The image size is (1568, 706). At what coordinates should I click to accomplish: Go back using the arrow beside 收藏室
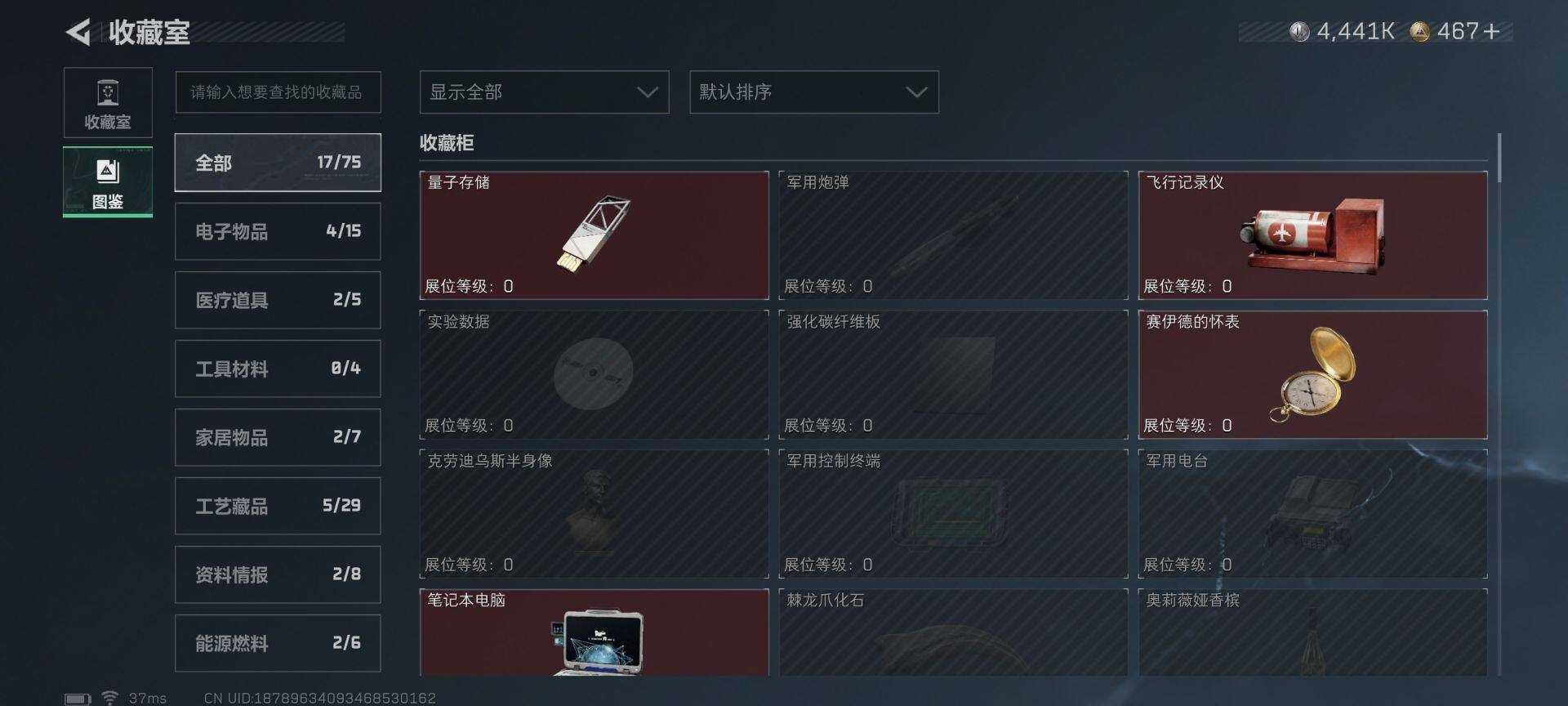[x=78, y=32]
